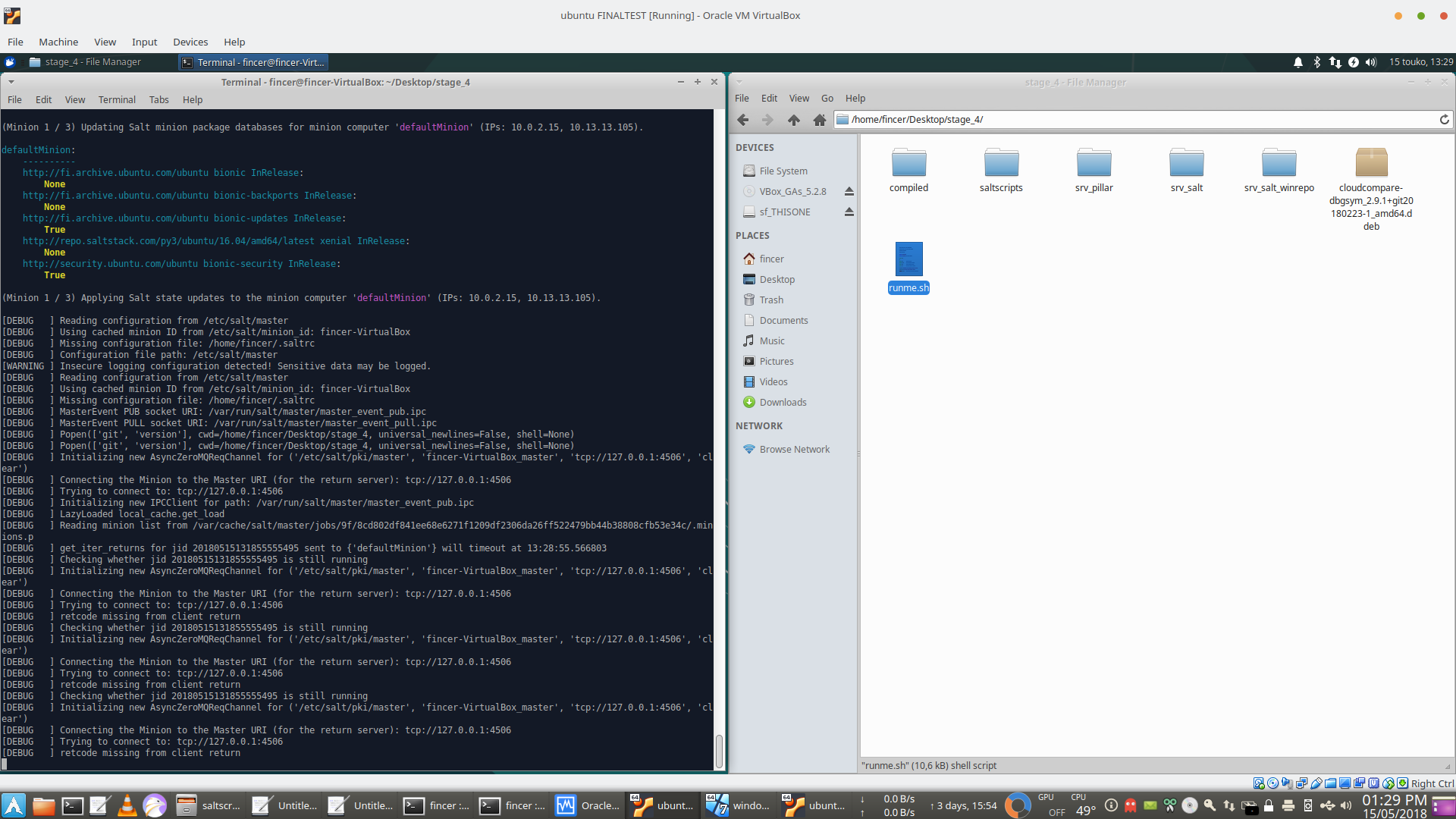
Task: Open the srv_salt_winrepo folder
Action: [1279, 163]
